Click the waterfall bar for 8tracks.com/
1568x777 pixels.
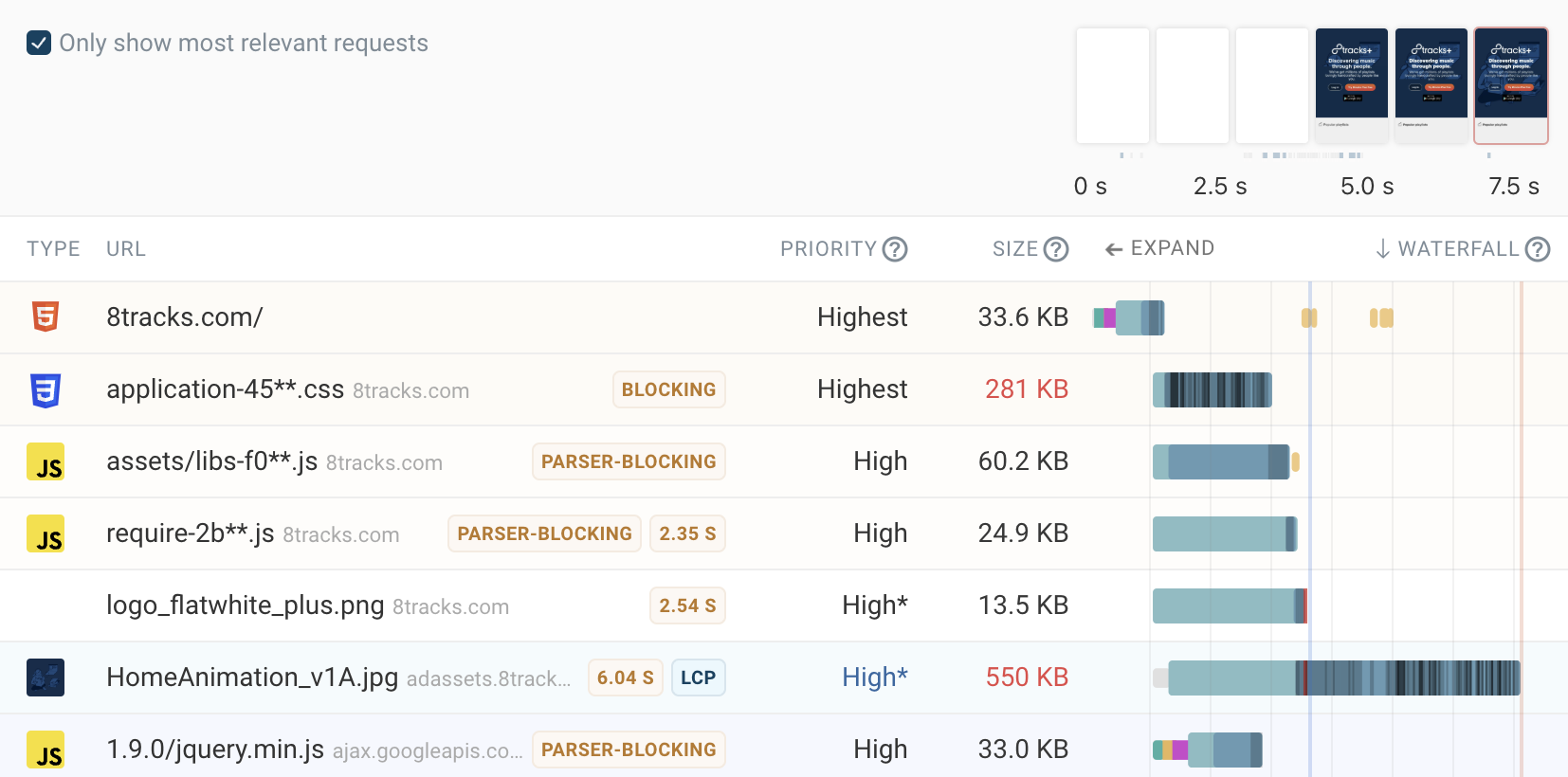click(1129, 317)
